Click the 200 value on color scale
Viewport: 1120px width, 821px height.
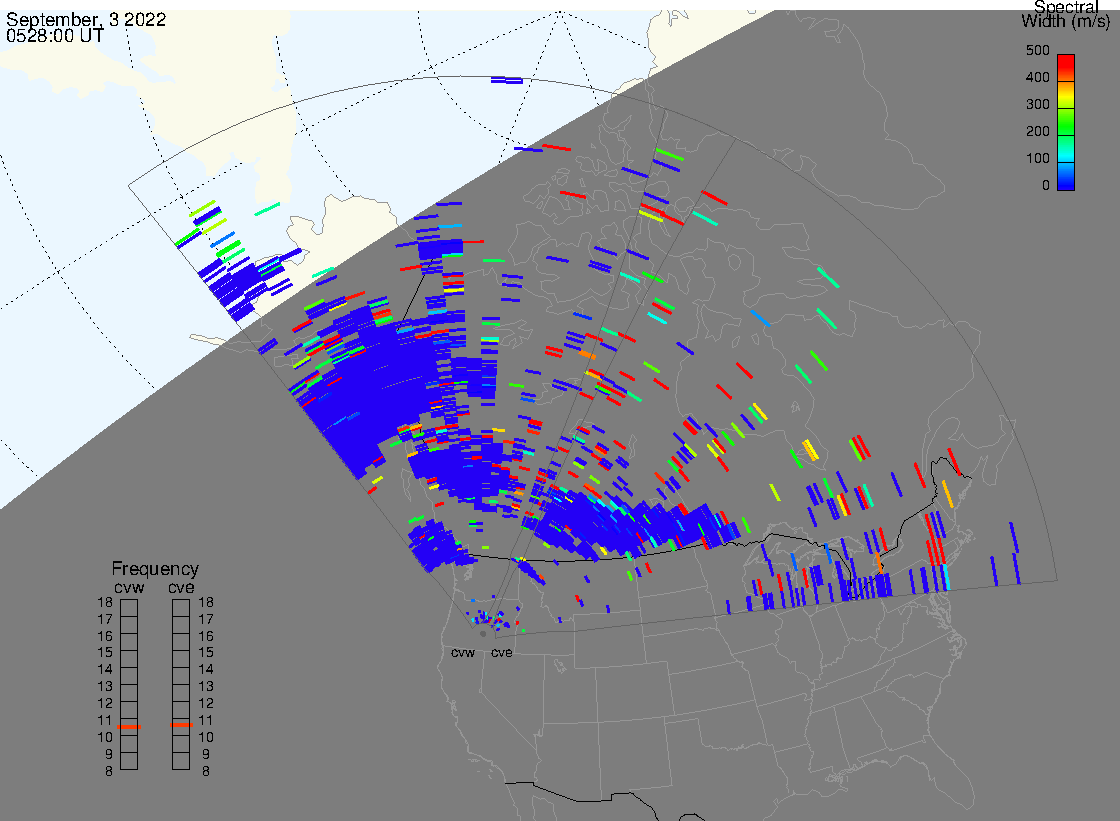click(1037, 131)
